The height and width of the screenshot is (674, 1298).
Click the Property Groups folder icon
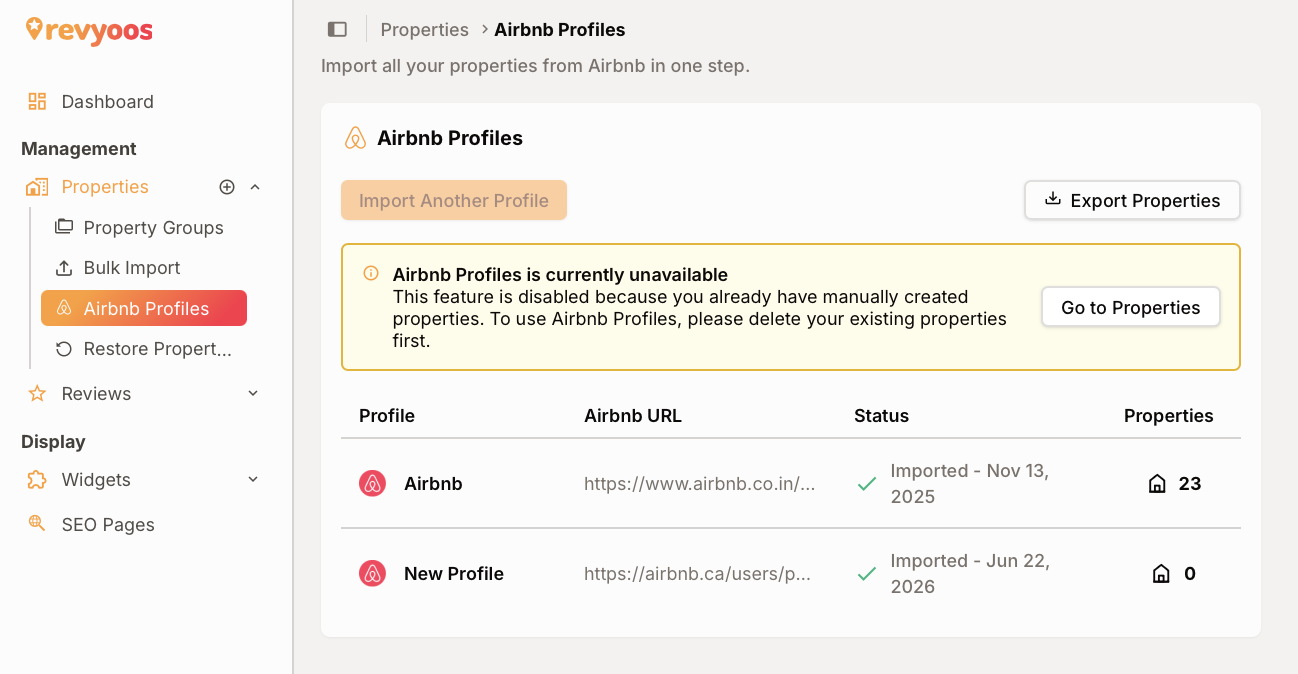pyautogui.click(x=64, y=227)
